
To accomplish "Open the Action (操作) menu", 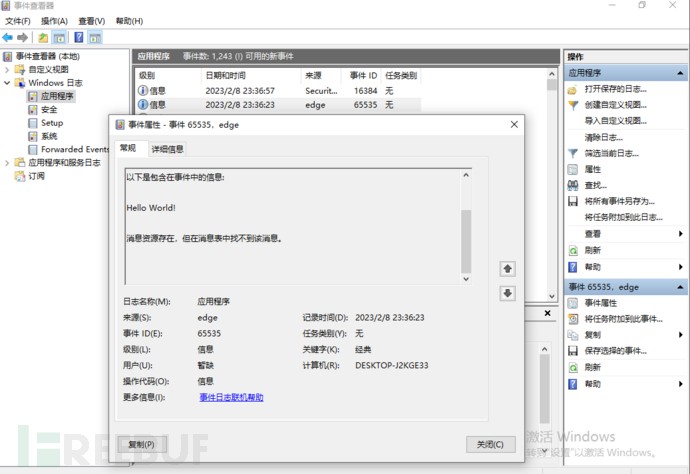I will (54, 21).
